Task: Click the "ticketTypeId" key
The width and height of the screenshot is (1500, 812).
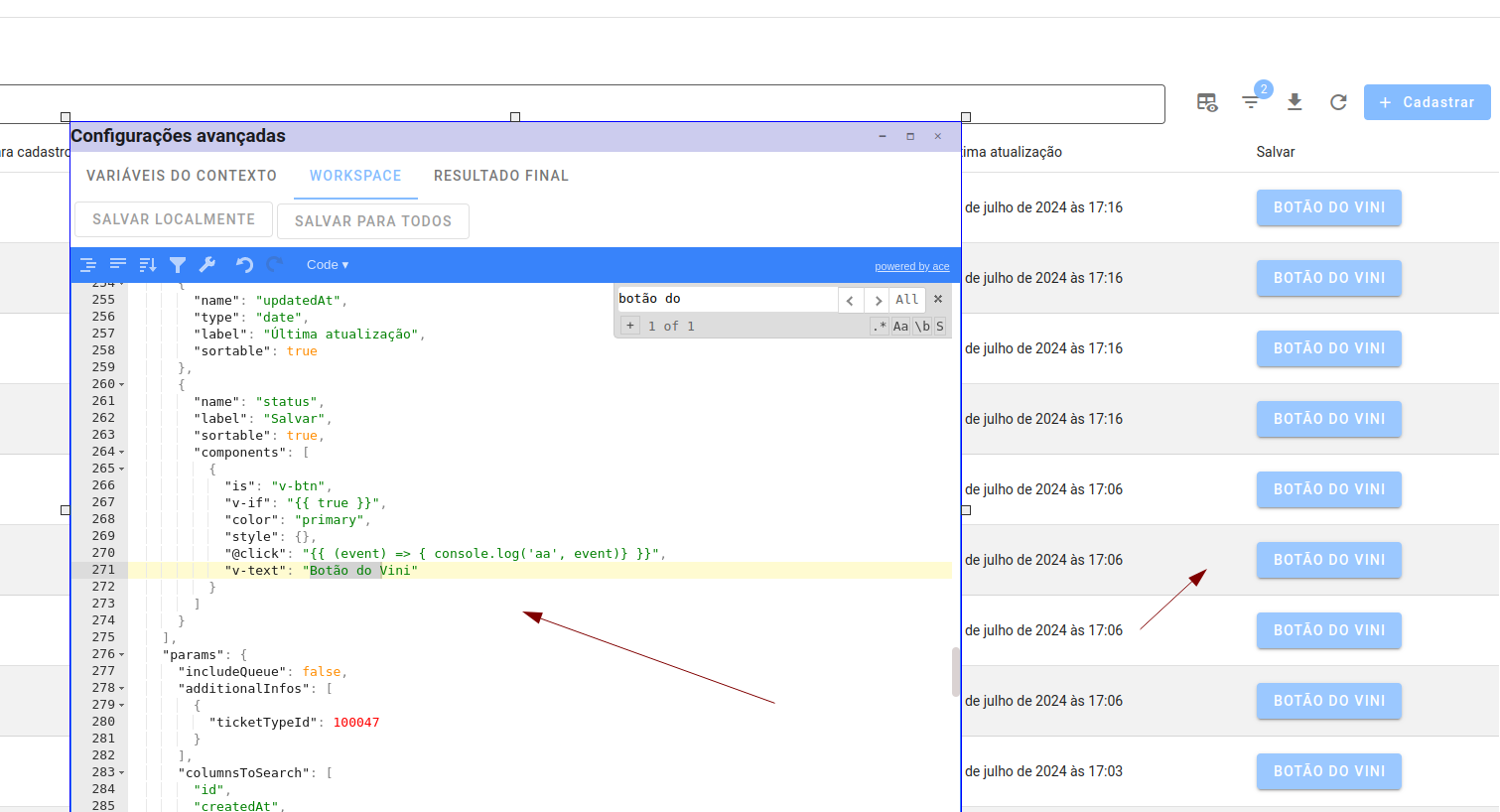Action: click(x=263, y=723)
